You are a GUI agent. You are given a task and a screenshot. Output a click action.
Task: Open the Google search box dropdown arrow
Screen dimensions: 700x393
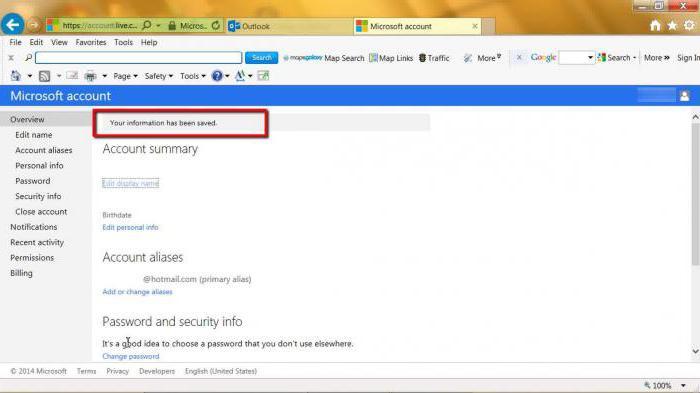[x=590, y=58]
